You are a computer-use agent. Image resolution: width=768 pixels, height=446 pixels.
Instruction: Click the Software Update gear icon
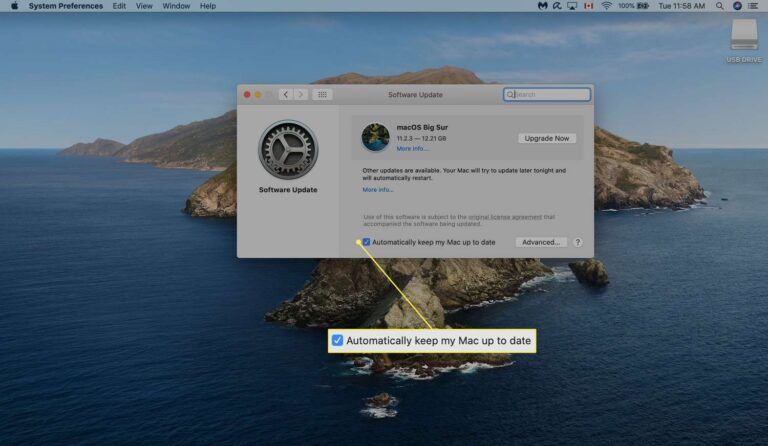tap(288, 150)
